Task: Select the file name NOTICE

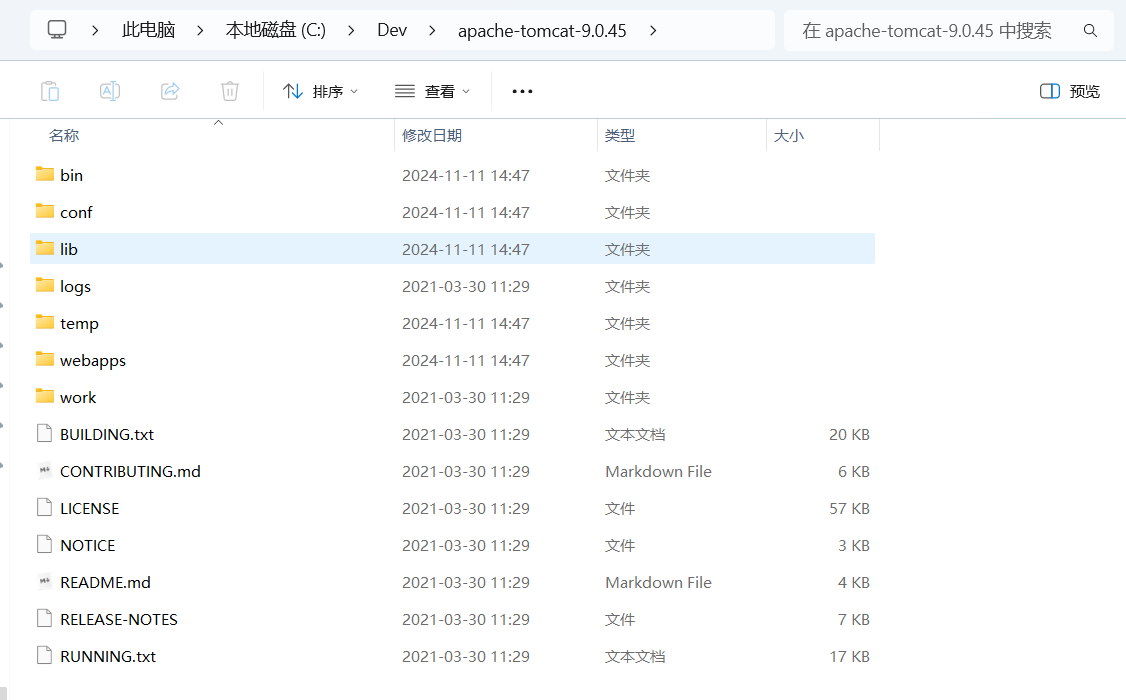Action: click(88, 546)
